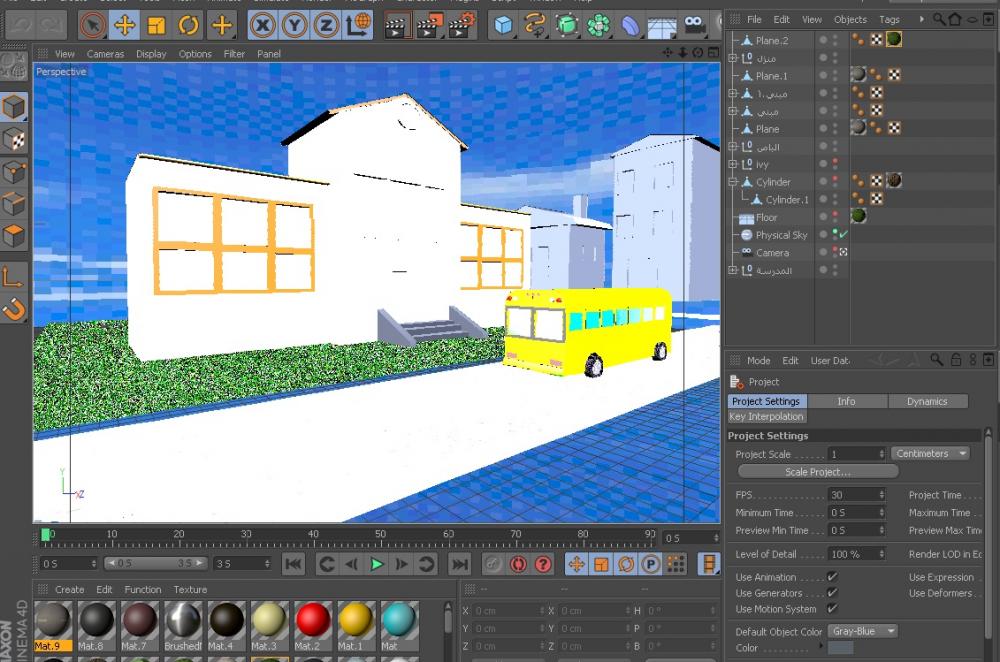1000x662 pixels.
Task: Open Object Manager Objects menu
Action: [x=850, y=20]
